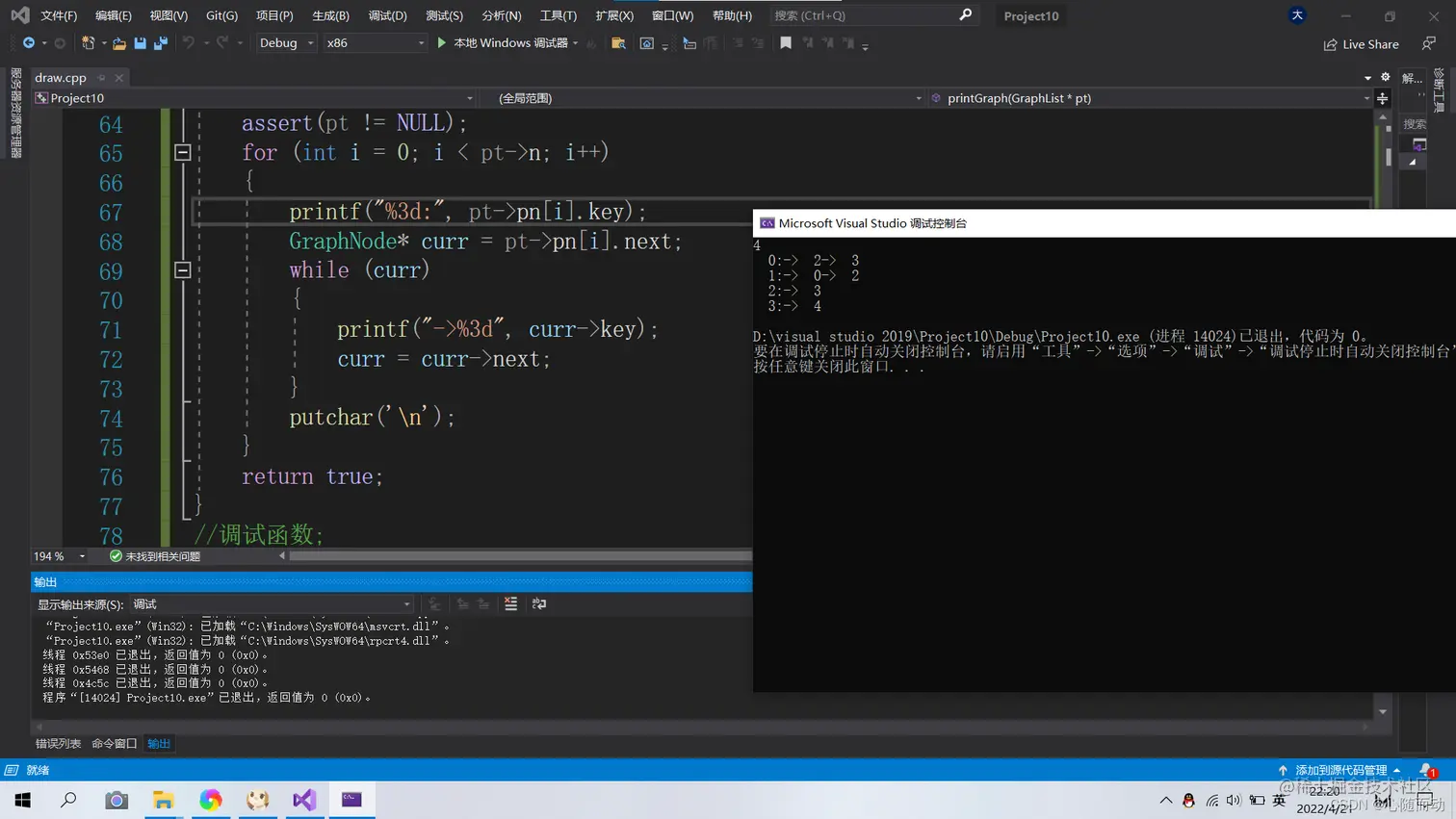Click the notifications bell in the status bar
Image resolution: width=1456 pixels, height=819 pixels.
(x=1427, y=770)
